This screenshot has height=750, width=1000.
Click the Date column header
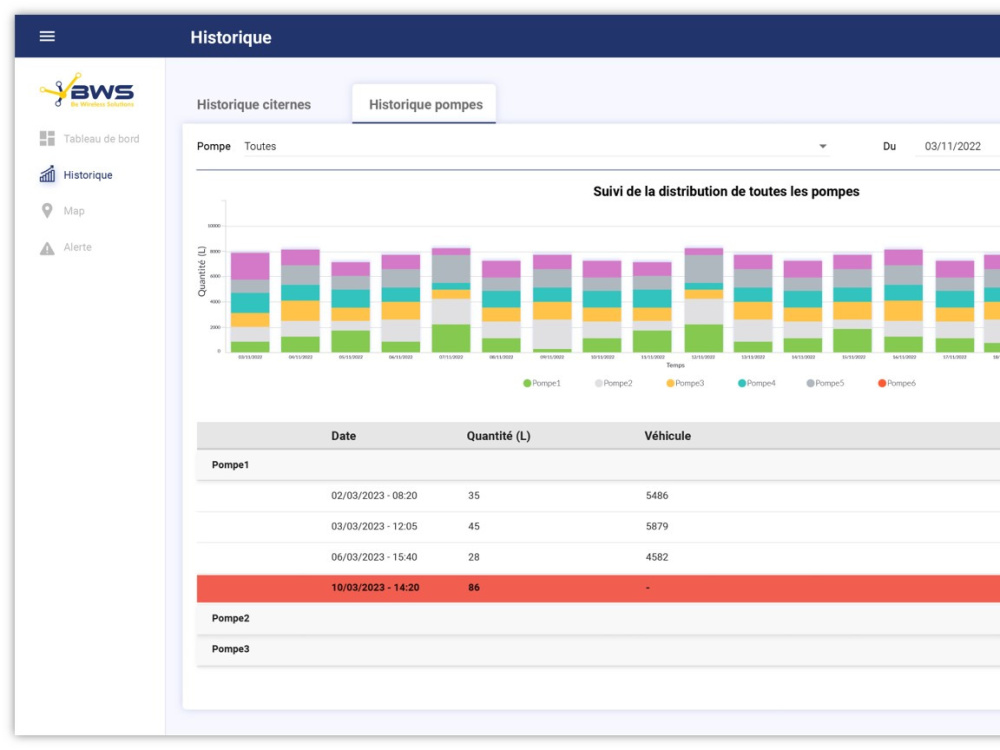(343, 436)
